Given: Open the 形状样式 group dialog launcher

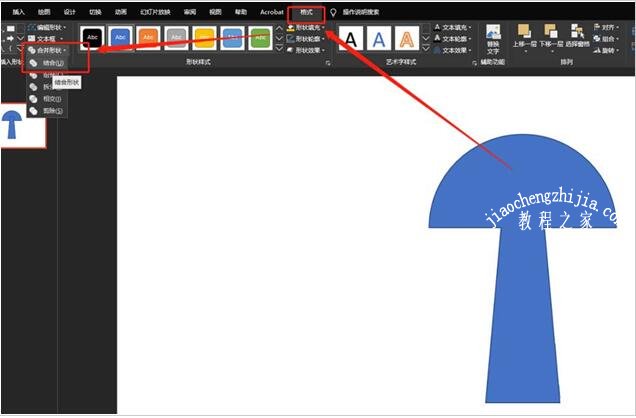Looking at the screenshot, I should (x=328, y=63).
